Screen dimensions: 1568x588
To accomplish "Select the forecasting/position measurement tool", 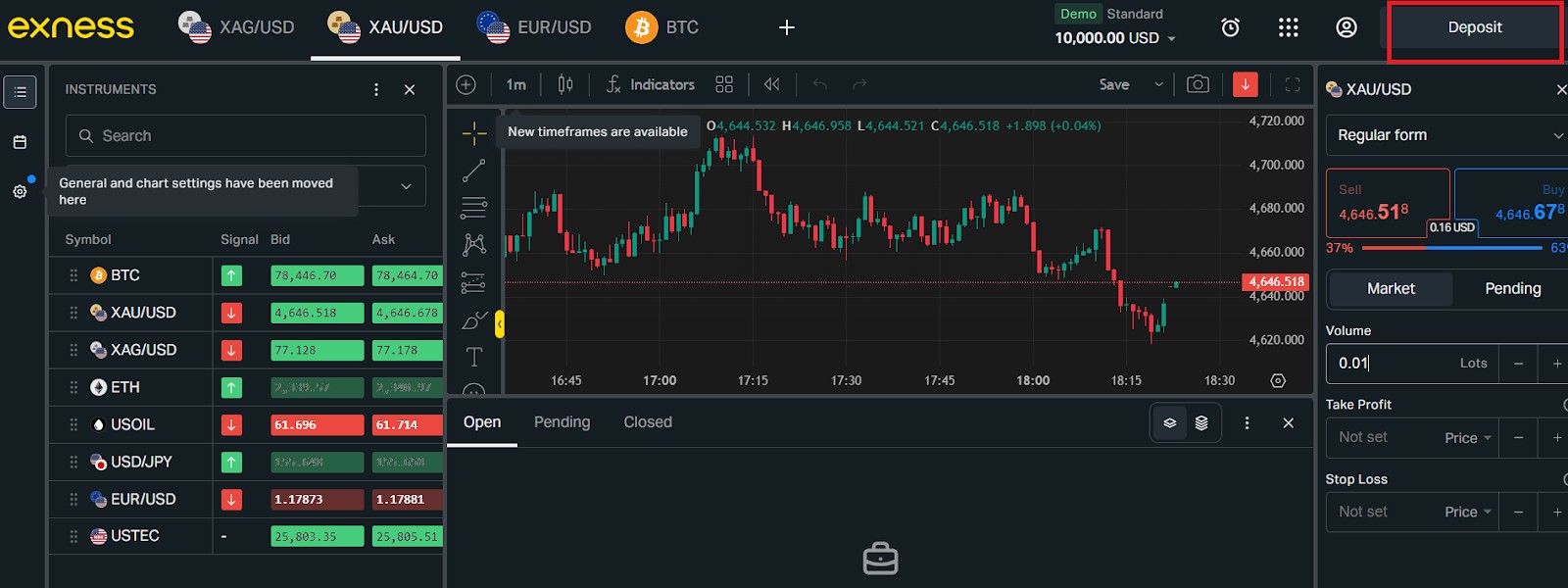I will pyautogui.click(x=474, y=282).
